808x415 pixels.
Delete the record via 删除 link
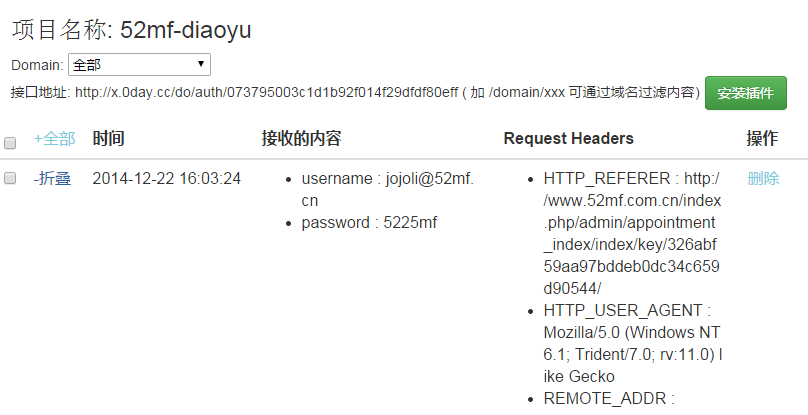[763, 178]
